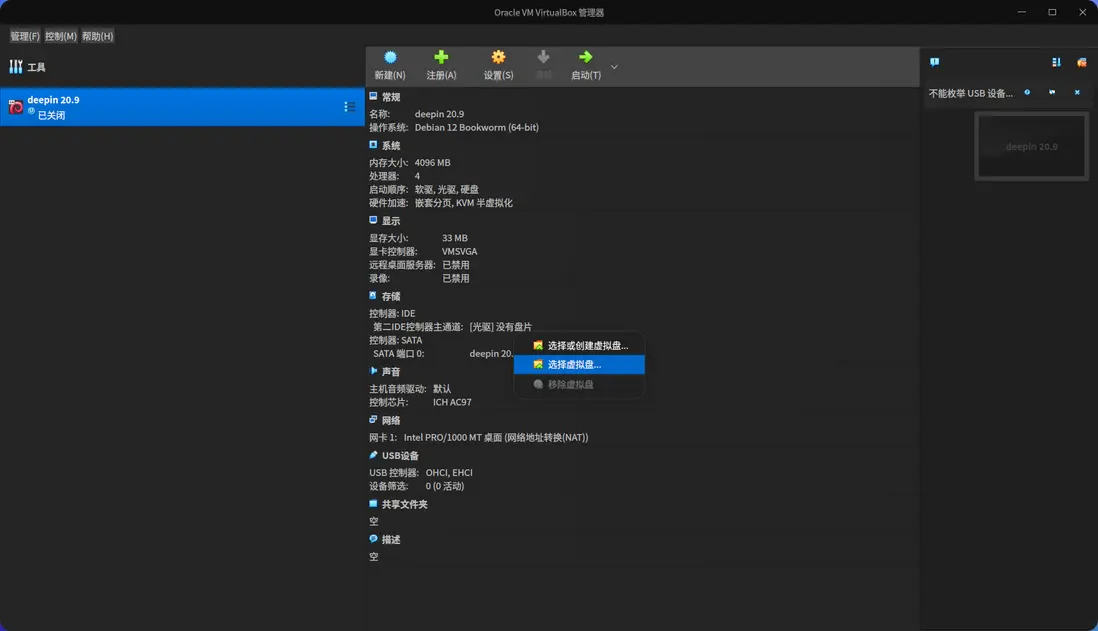The width and height of the screenshot is (1098, 631).
Task: Click the notification center speech bubble icon
Action: 934,62
